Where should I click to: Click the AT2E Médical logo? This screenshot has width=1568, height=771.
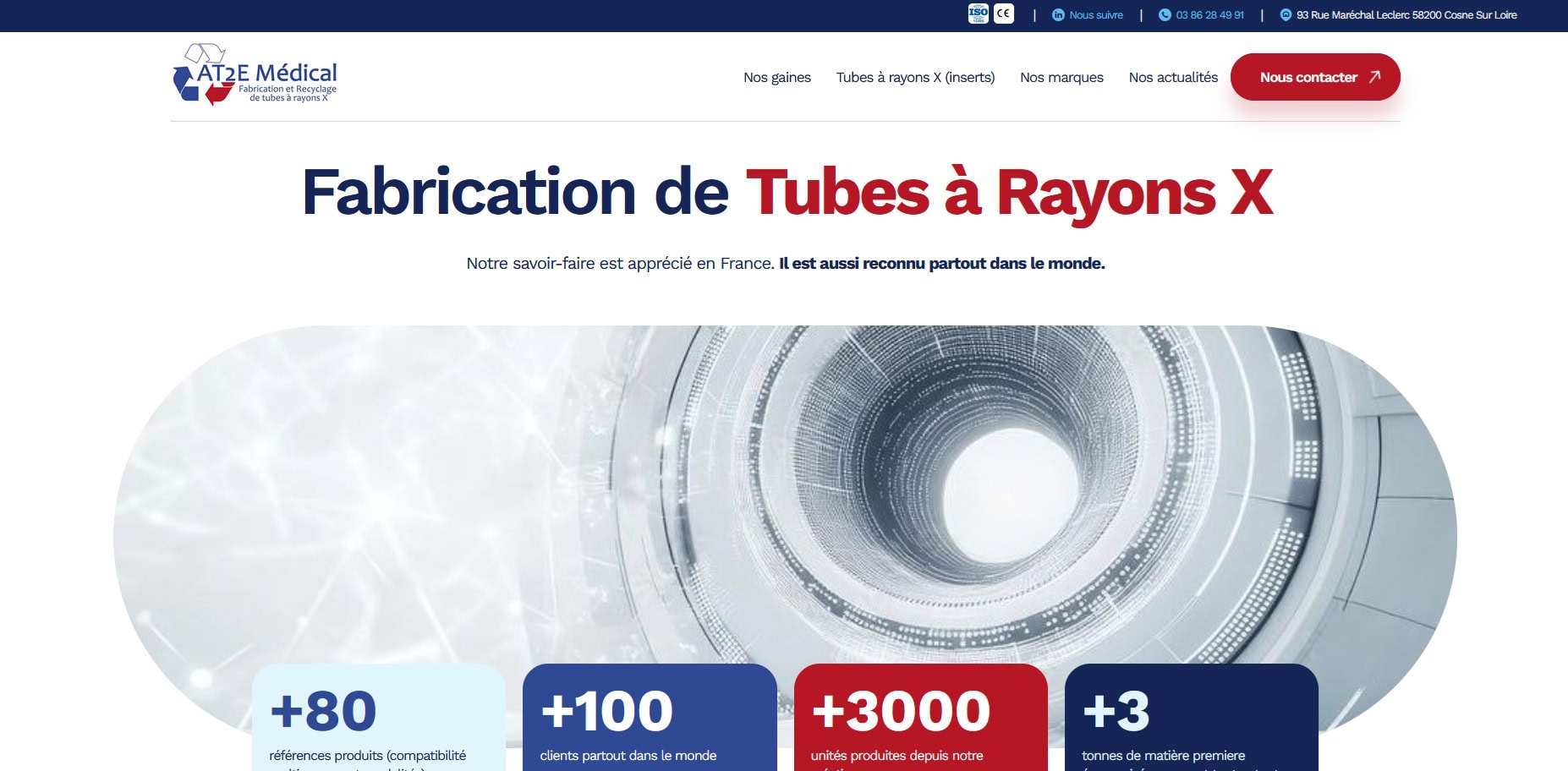(x=255, y=75)
